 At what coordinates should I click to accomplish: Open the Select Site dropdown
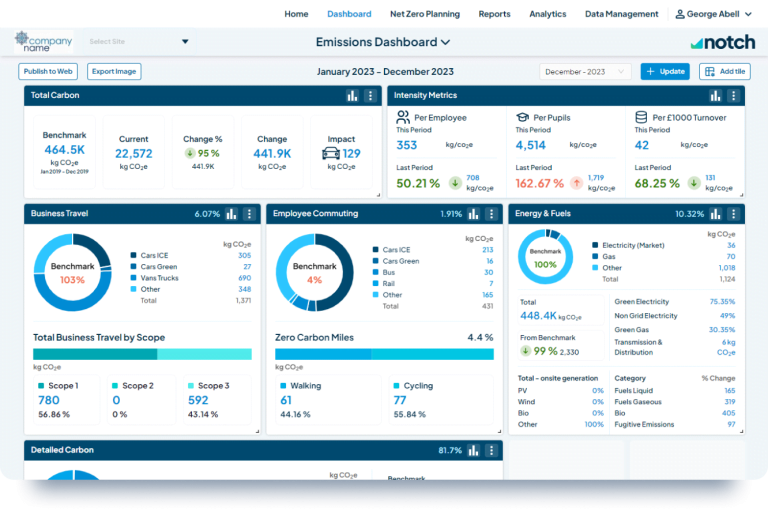(139, 42)
